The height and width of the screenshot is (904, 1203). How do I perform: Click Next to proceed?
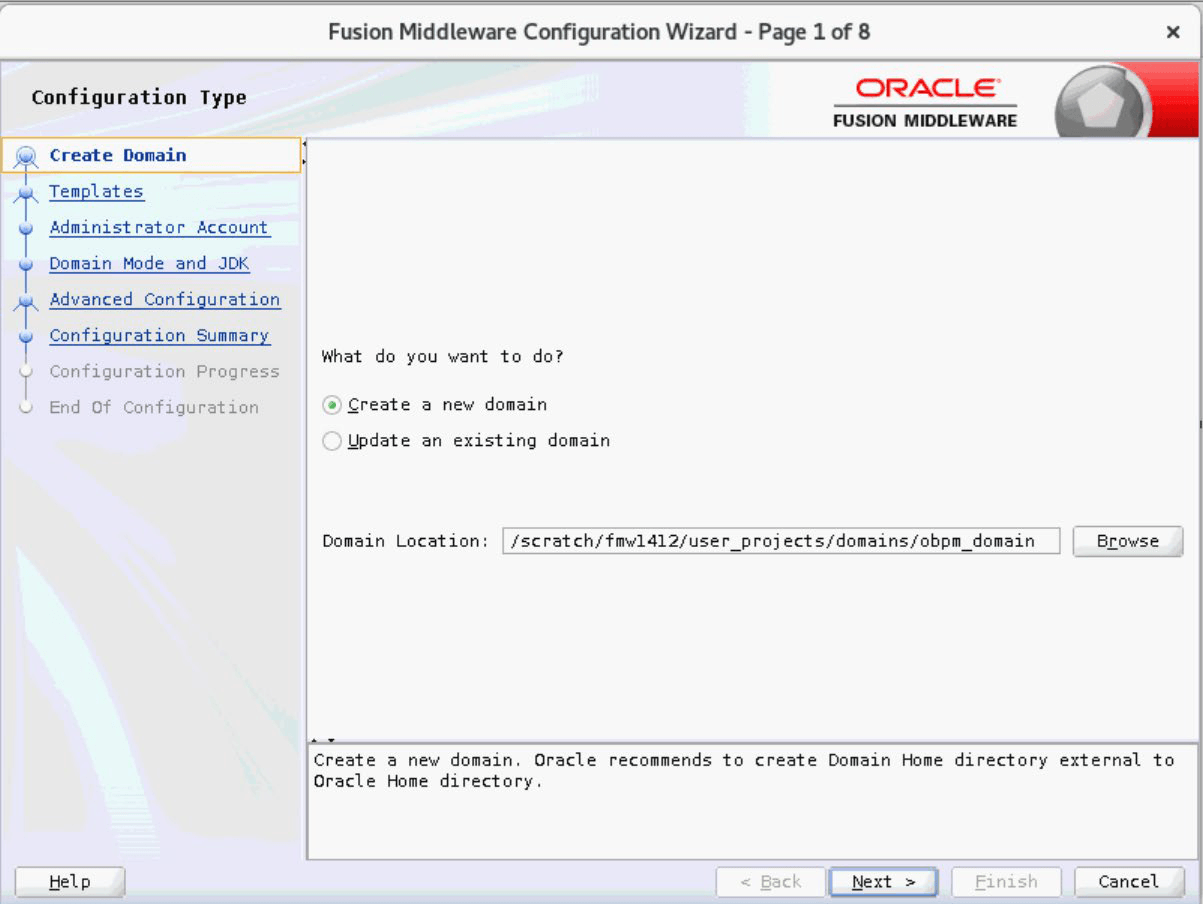pyautogui.click(x=881, y=881)
